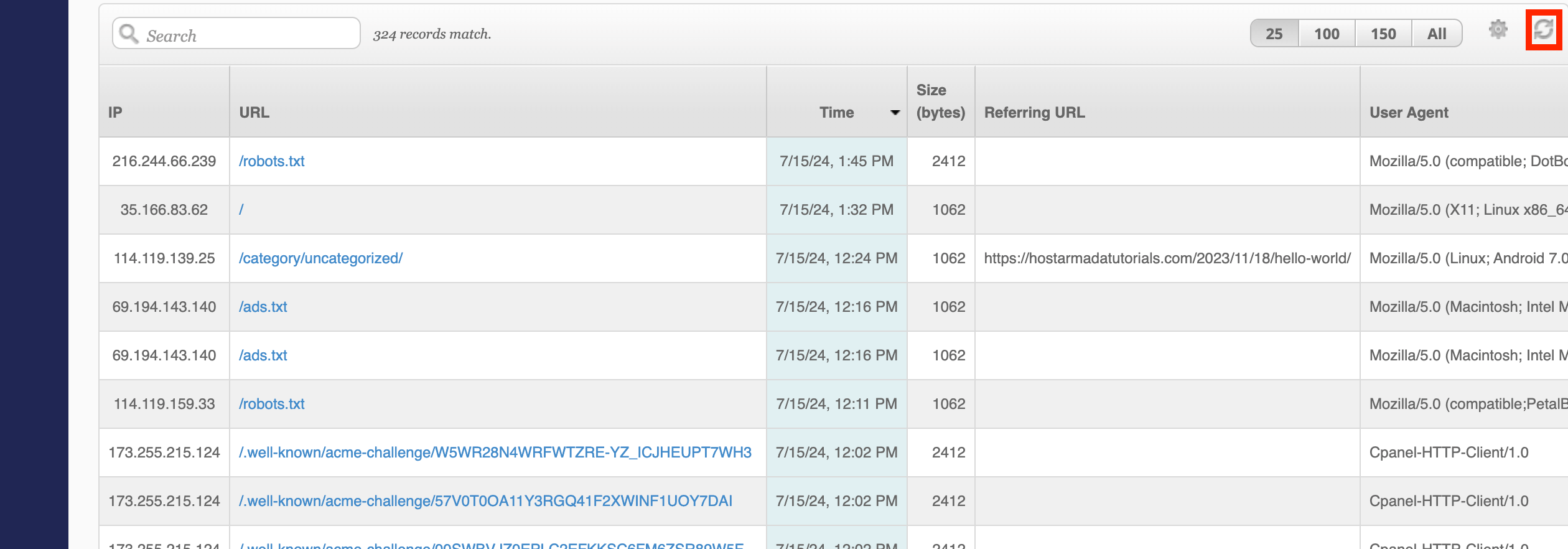Image resolution: width=1568 pixels, height=549 pixels.
Task: Click the size value 2412 in the first row
Action: 949,161
